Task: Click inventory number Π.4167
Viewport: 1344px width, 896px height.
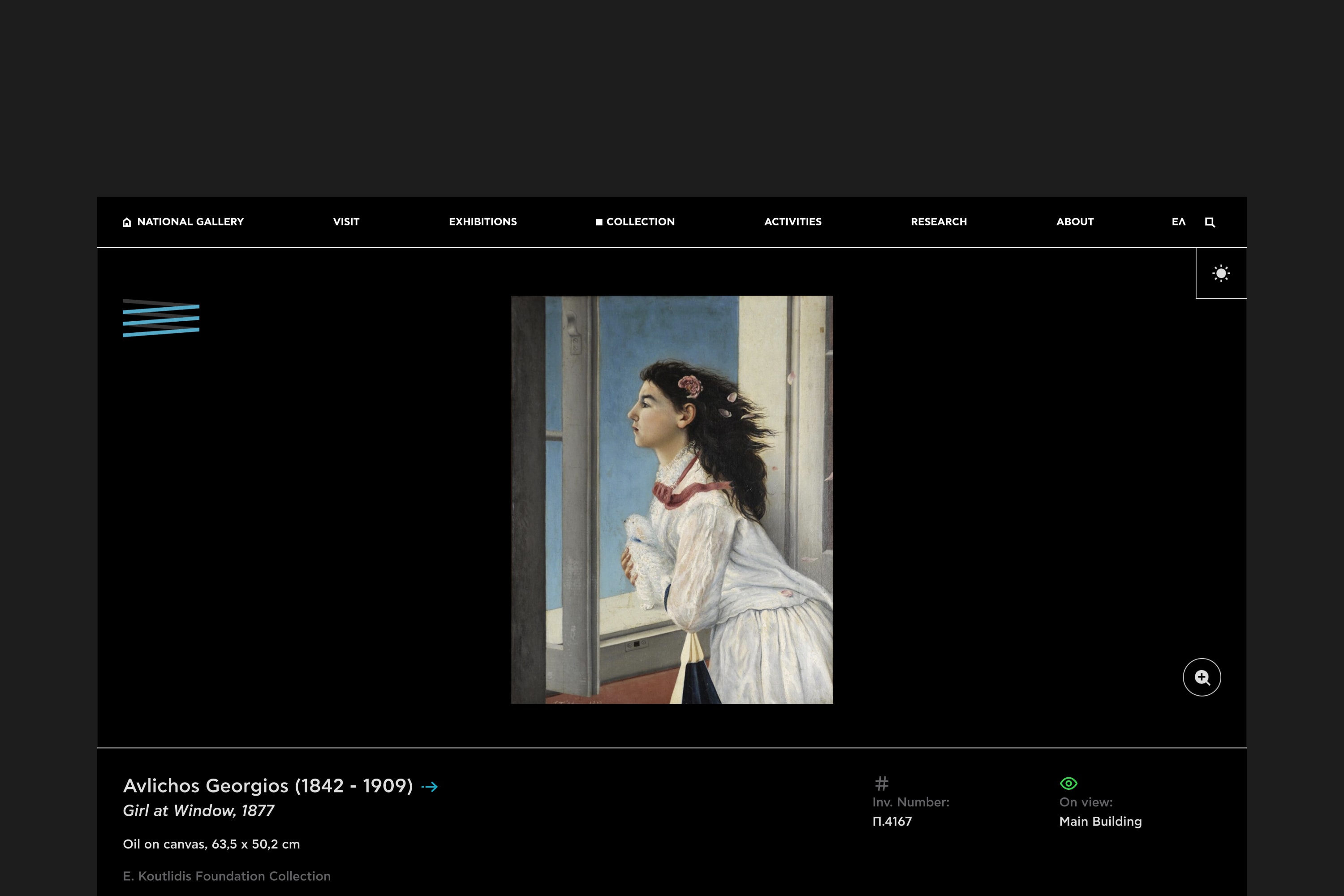Action: coord(892,821)
